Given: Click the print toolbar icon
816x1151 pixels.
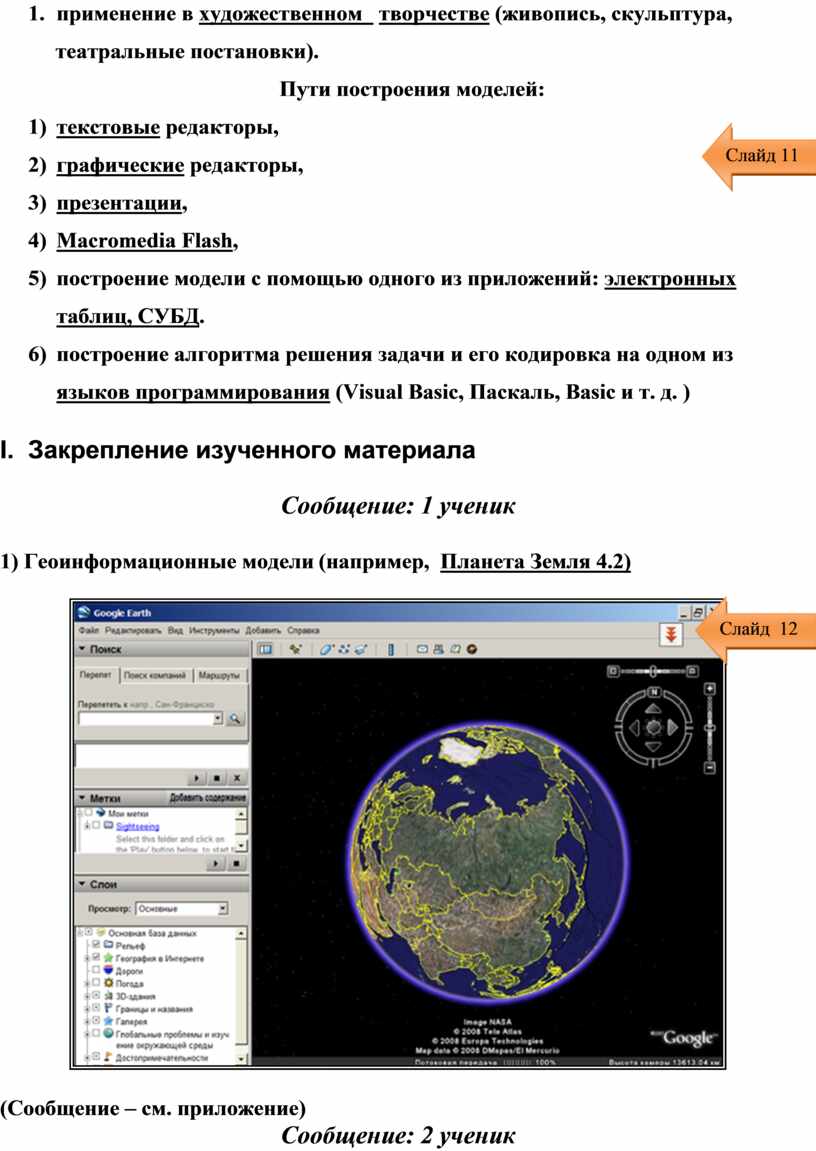Looking at the screenshot, I should pyautogui.click(x=439, y=649).
